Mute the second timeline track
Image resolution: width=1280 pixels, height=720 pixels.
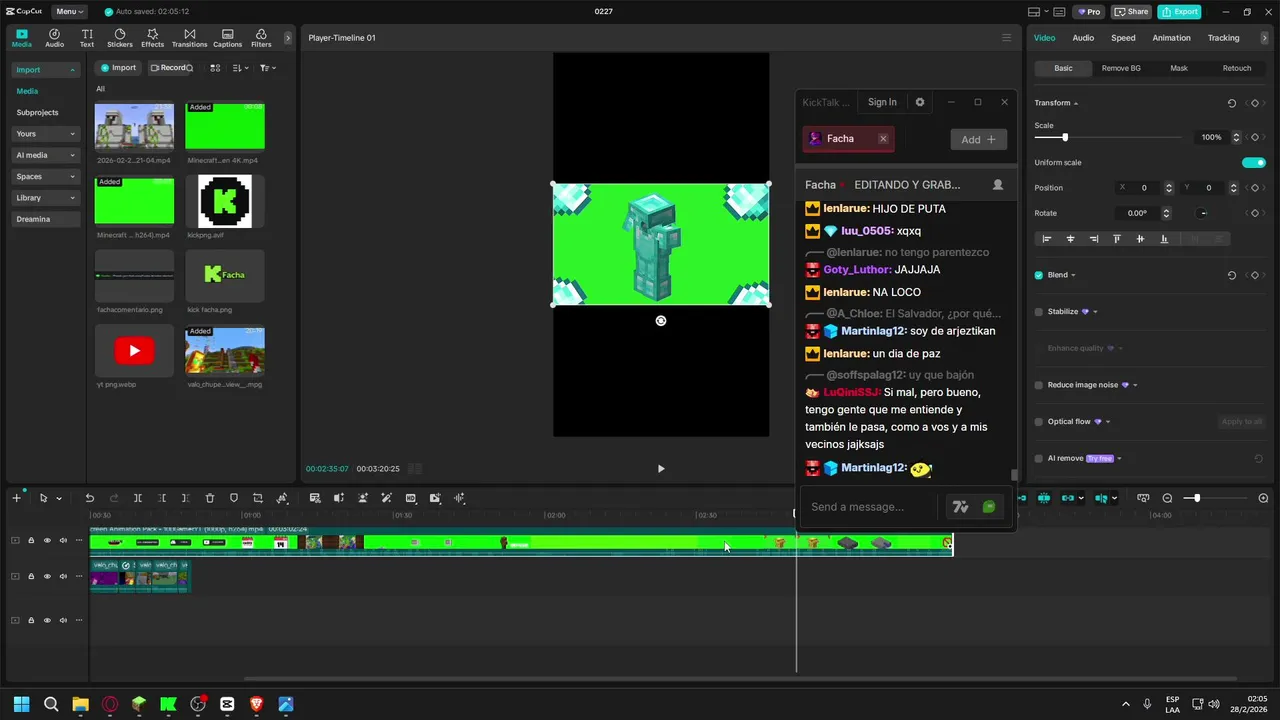(62, 576)
